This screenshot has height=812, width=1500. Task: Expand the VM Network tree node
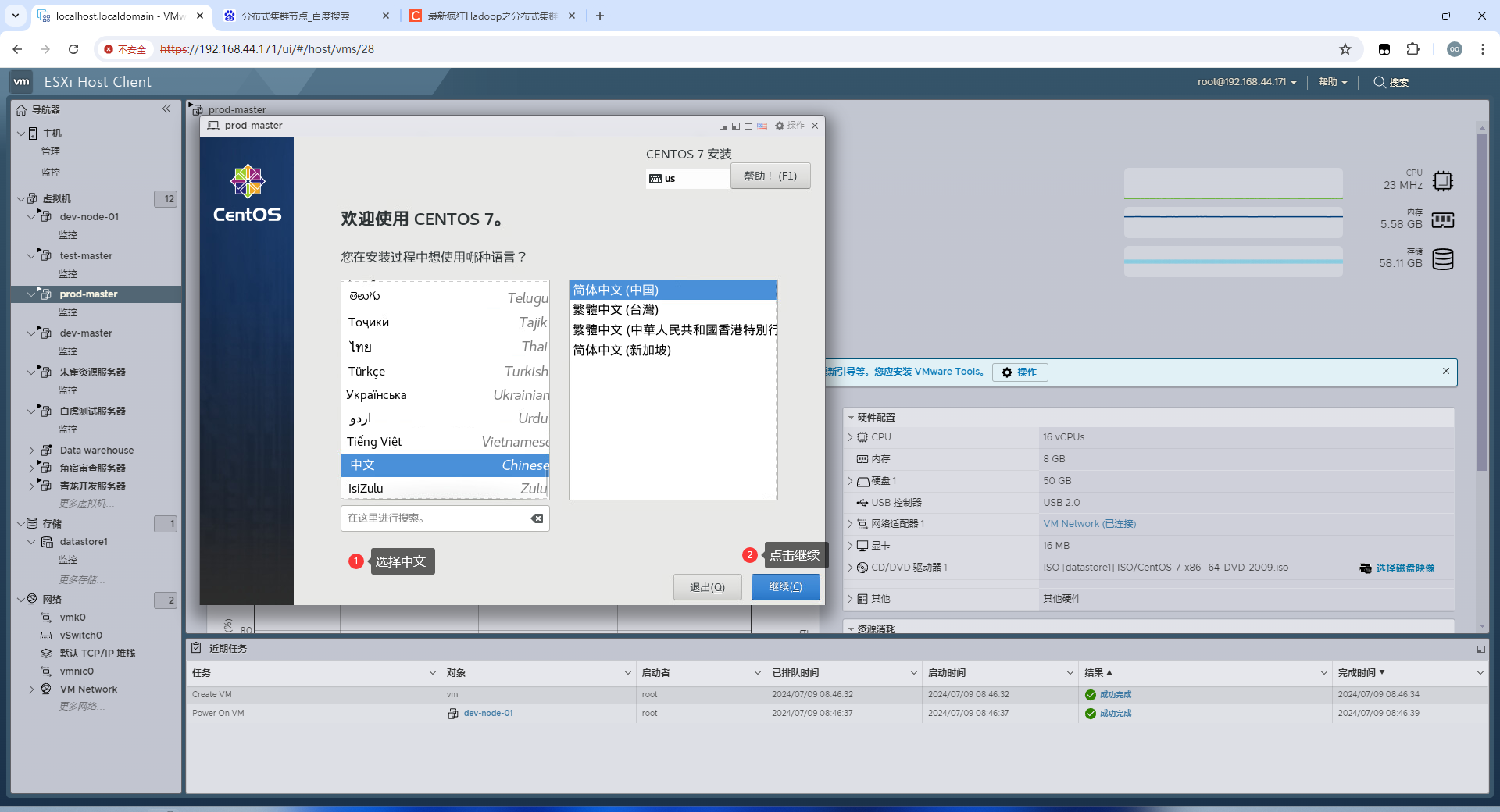pyautogui.click(x=31, y=689)
